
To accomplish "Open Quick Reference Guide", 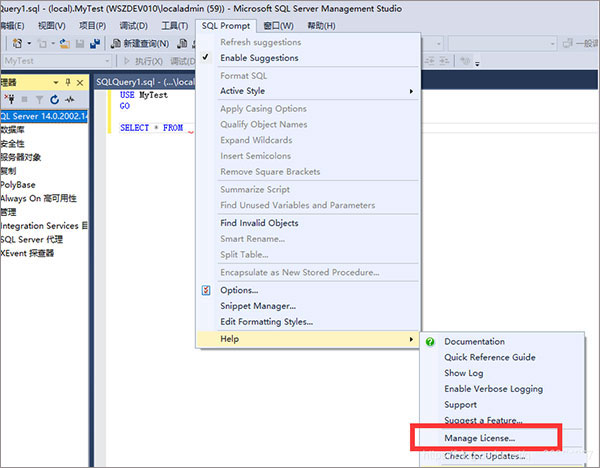I will click(502, 357).
